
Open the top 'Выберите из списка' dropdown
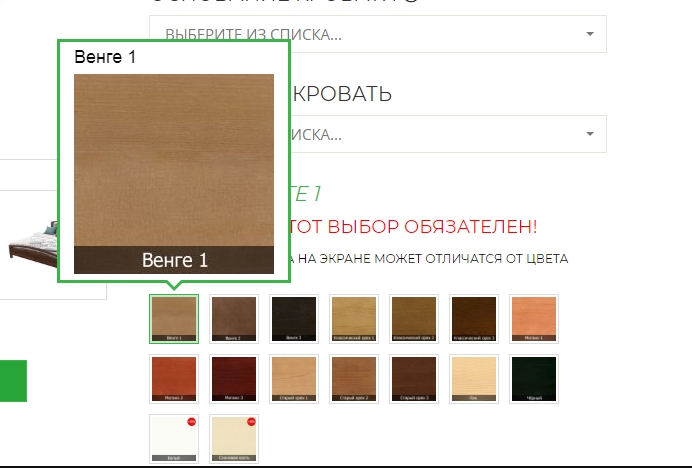pos(378,34)
